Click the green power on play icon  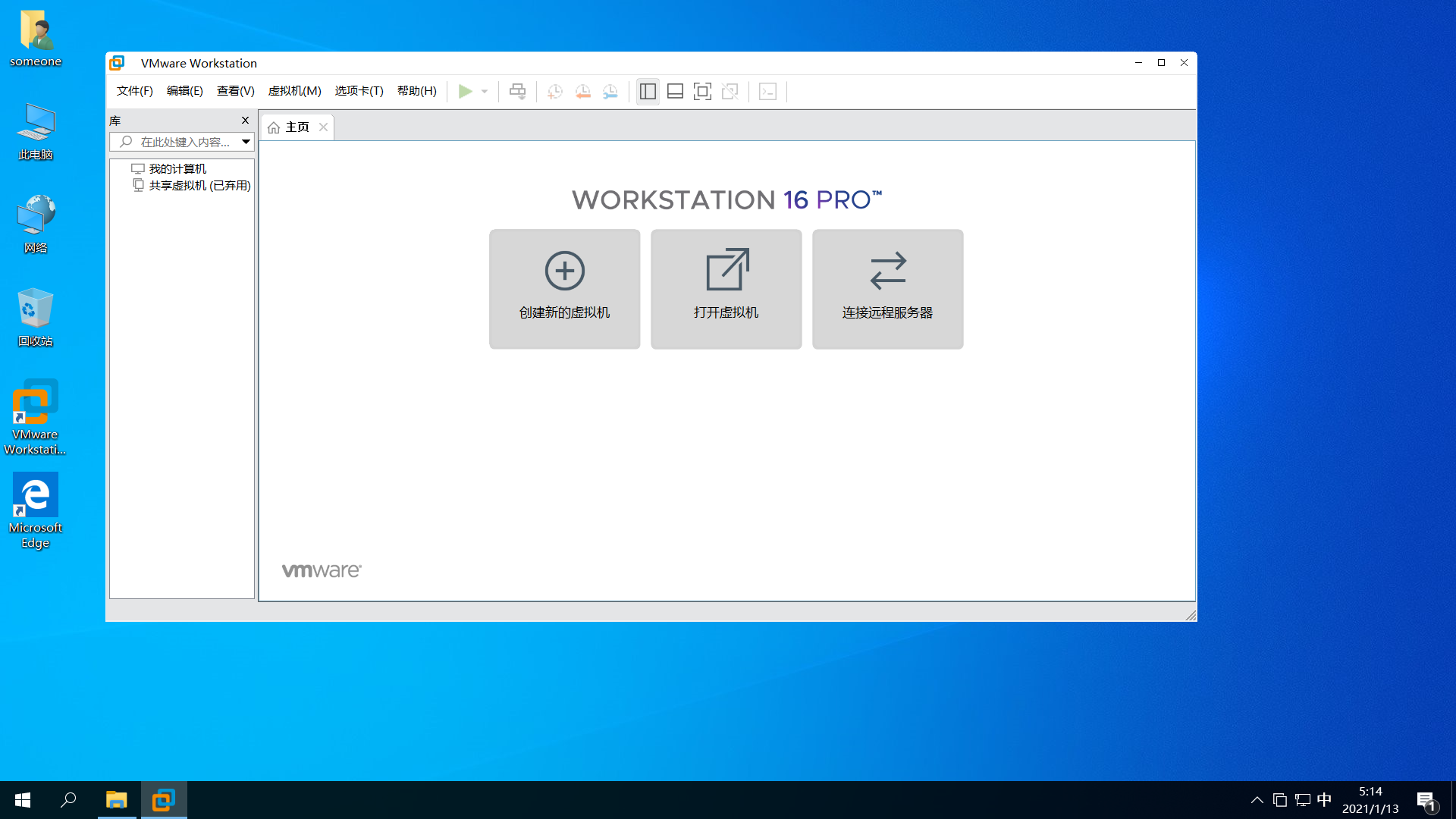click(x=465, y=92)
